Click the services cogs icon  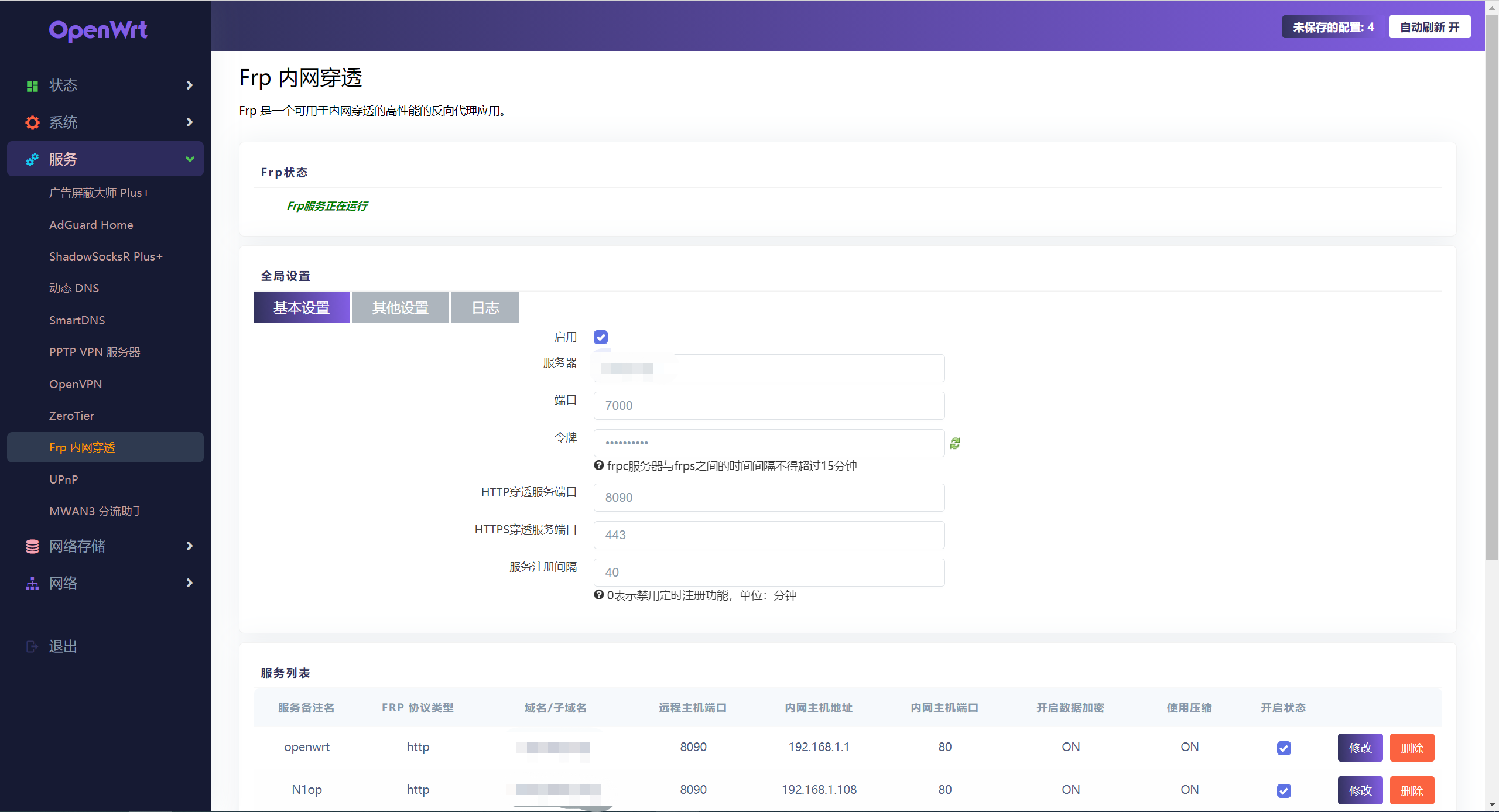[32, 159]
